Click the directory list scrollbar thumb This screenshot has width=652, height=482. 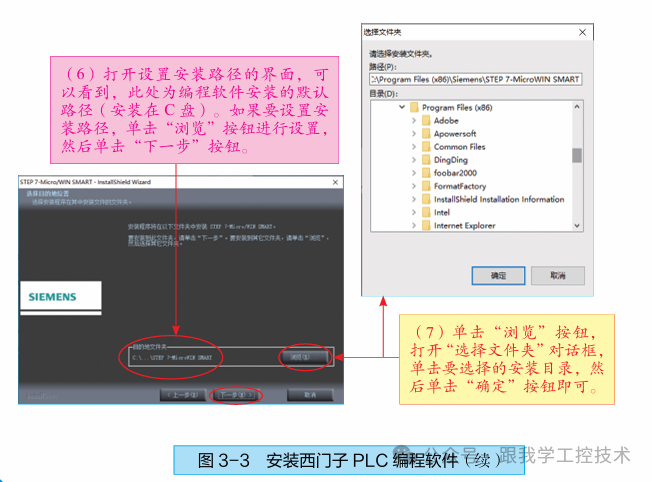pos(577,156)
